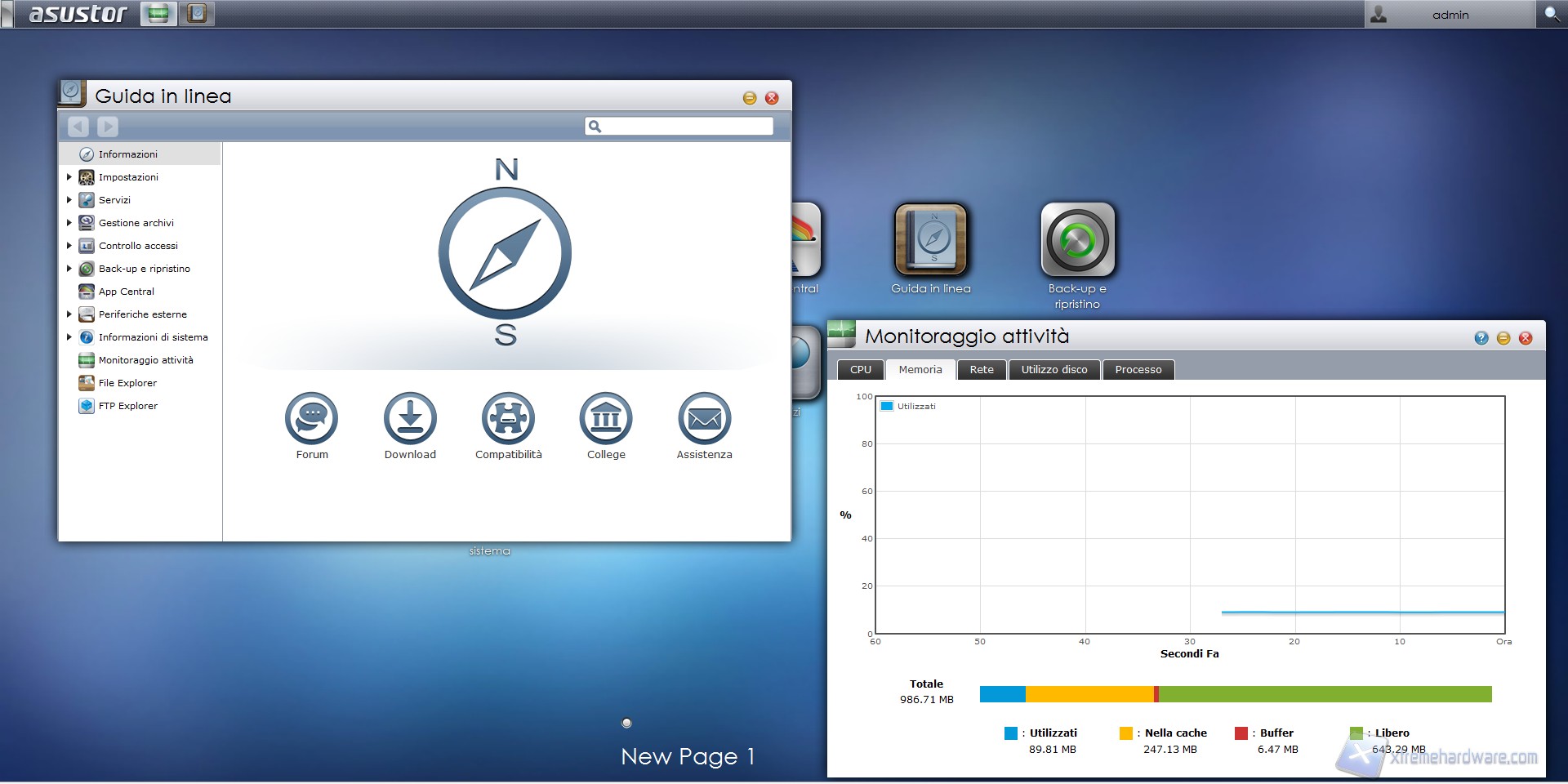The height and width of the screenshot is (784, 1568).
Task: Open the Utilizzo disco tab
Action: [1054, 370]
